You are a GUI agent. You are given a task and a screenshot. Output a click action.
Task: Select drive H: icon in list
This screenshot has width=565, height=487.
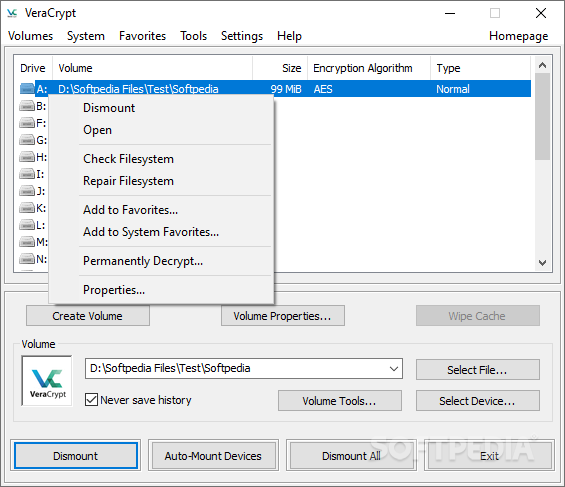click(x=27, y=157)
